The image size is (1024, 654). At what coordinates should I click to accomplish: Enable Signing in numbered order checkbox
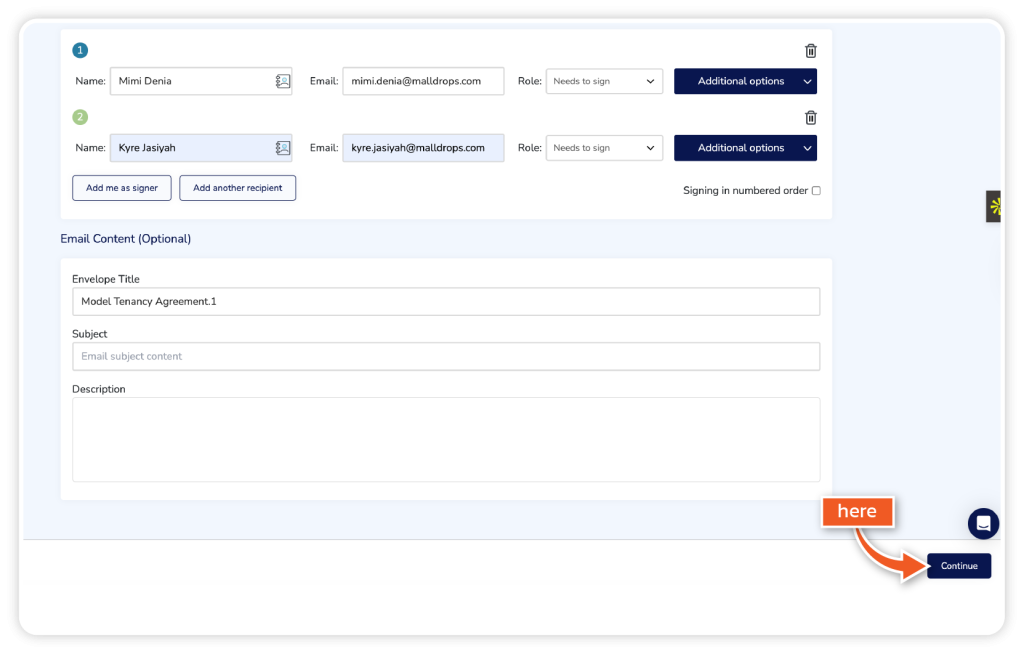(816, 191)
